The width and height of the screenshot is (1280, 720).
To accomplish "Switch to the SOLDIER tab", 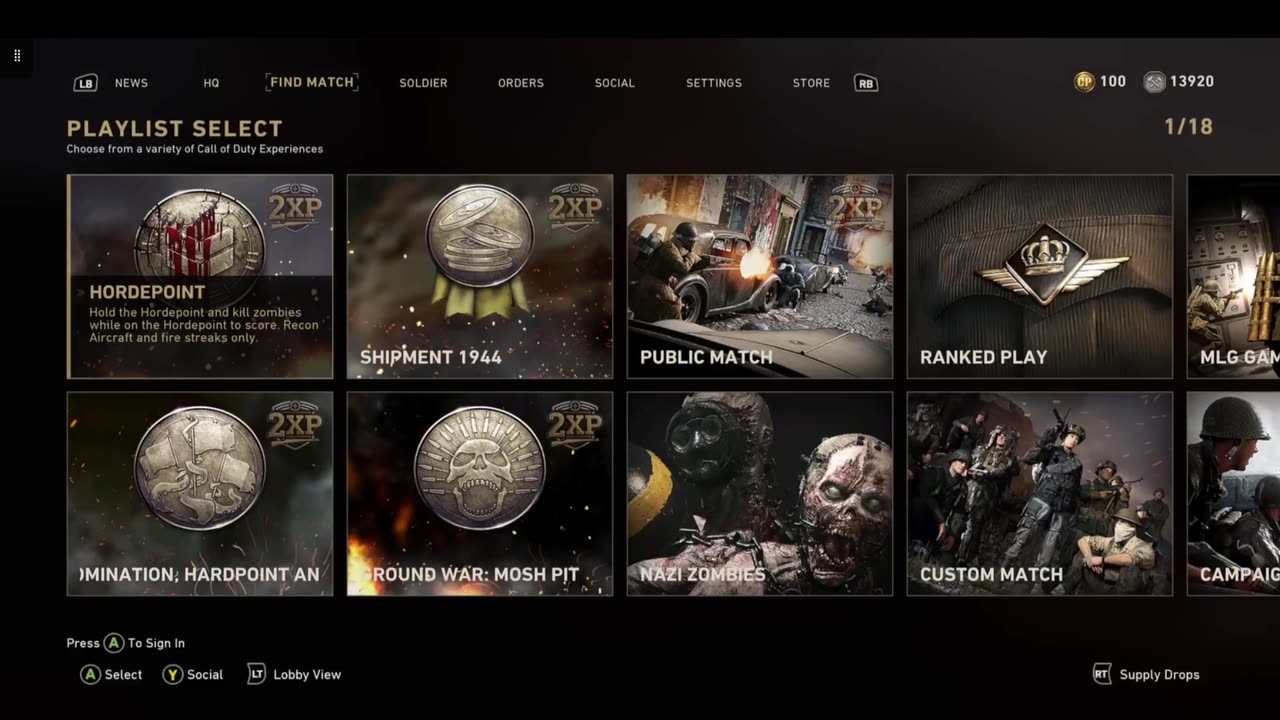I will click(423, 83).
